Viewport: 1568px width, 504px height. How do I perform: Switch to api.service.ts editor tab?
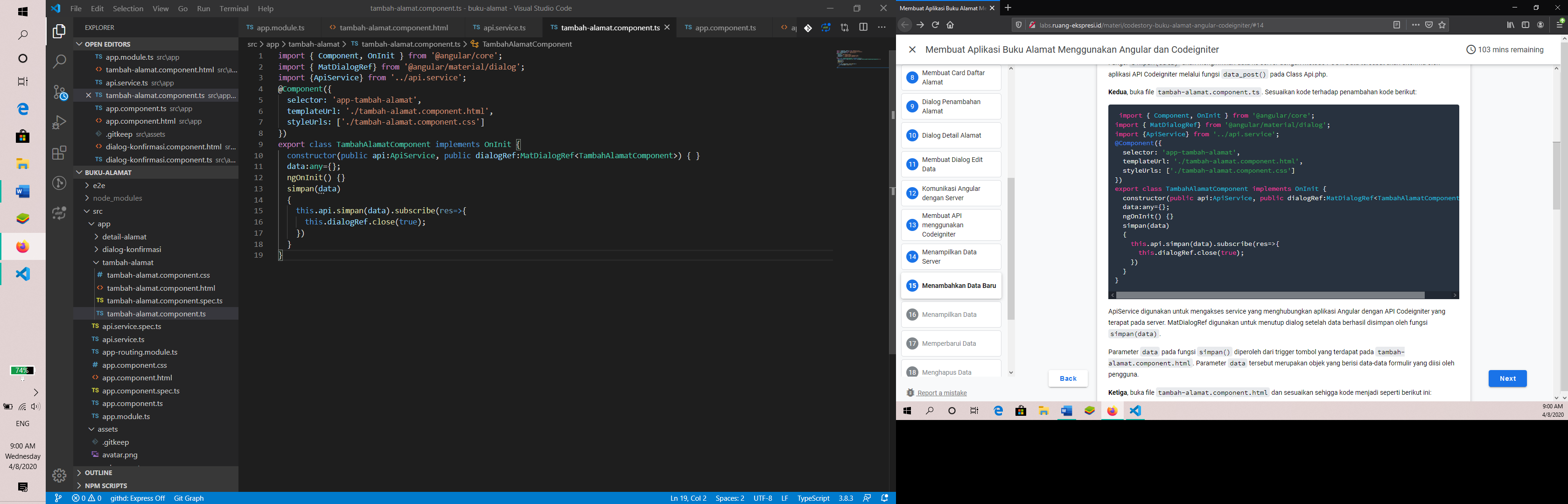503,28
